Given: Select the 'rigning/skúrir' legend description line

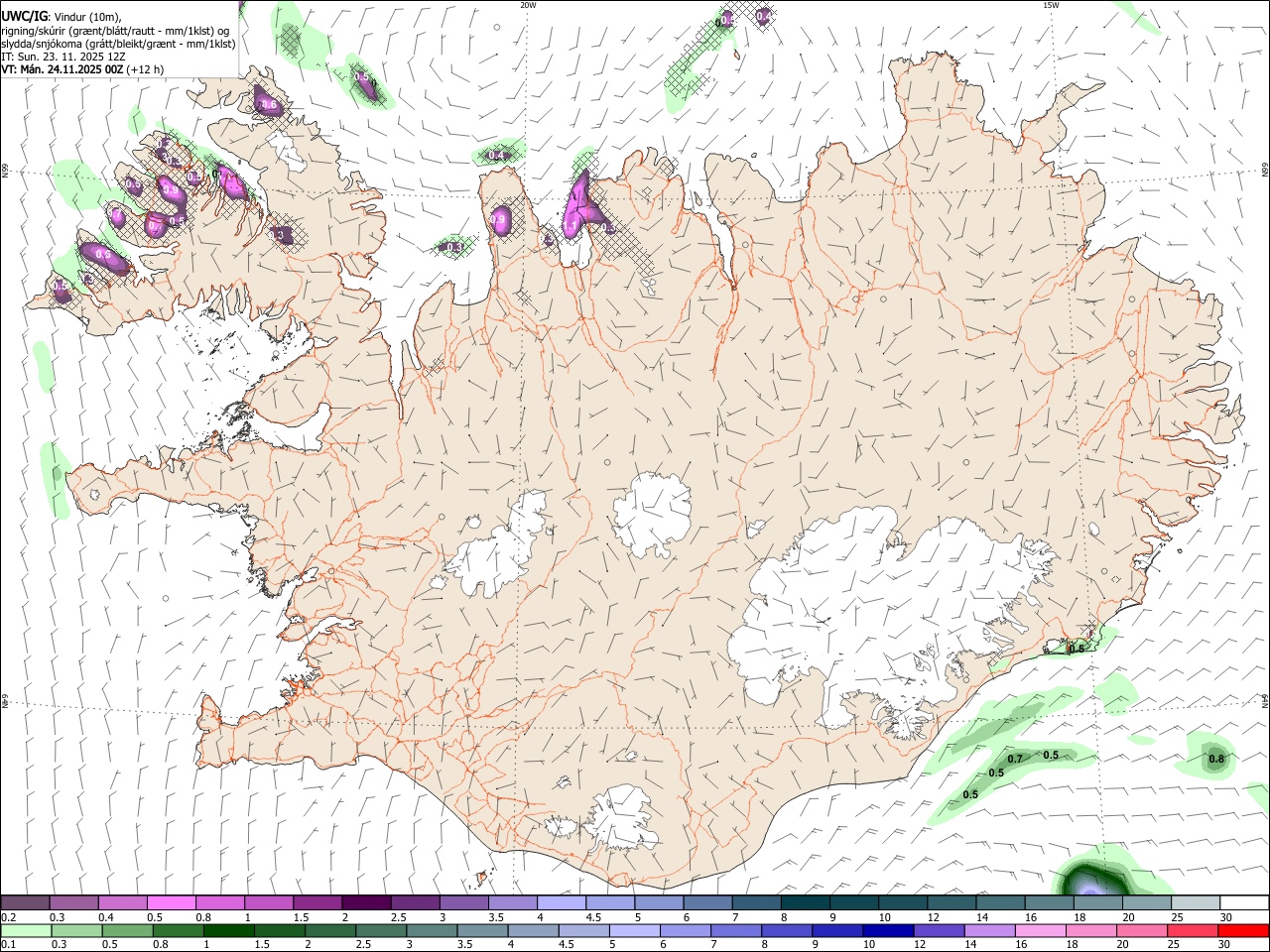Looking at the screenshot, I should point(115,31).
